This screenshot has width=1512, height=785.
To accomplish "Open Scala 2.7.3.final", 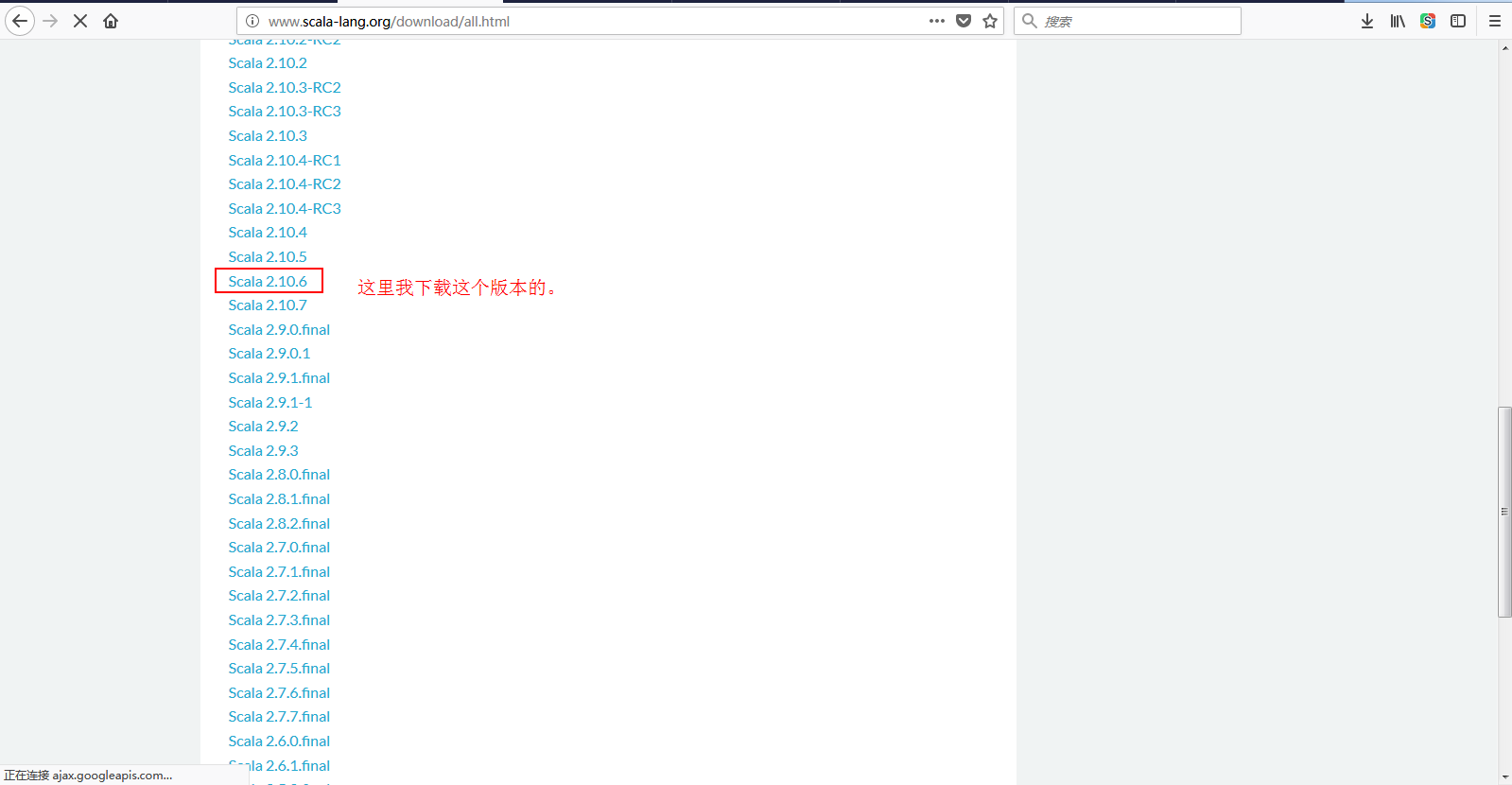I will point(279,620).
